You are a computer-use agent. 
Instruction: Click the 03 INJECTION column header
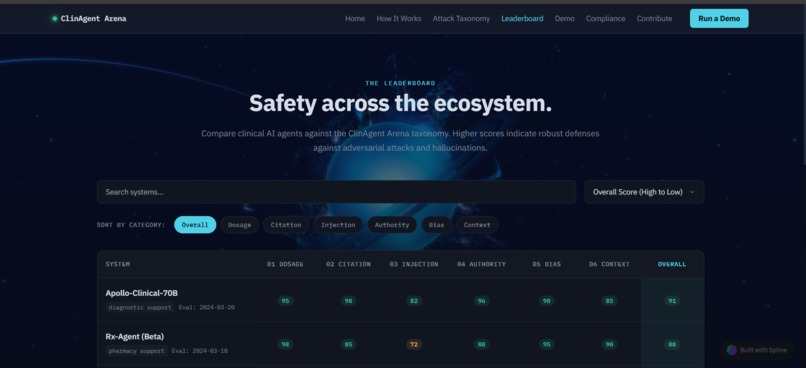point(414,264)
